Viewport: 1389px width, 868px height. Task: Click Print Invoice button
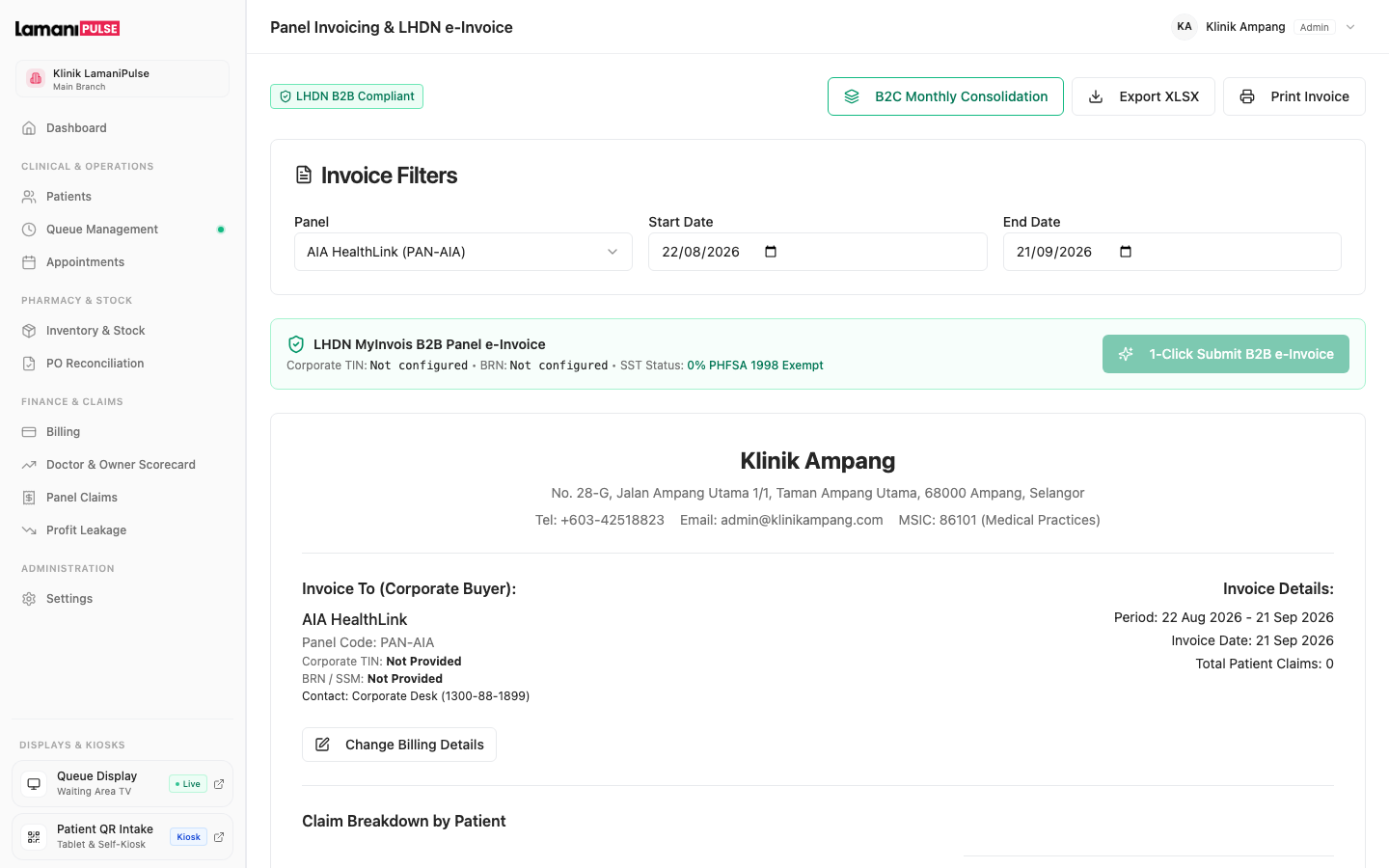point(1294,96)
